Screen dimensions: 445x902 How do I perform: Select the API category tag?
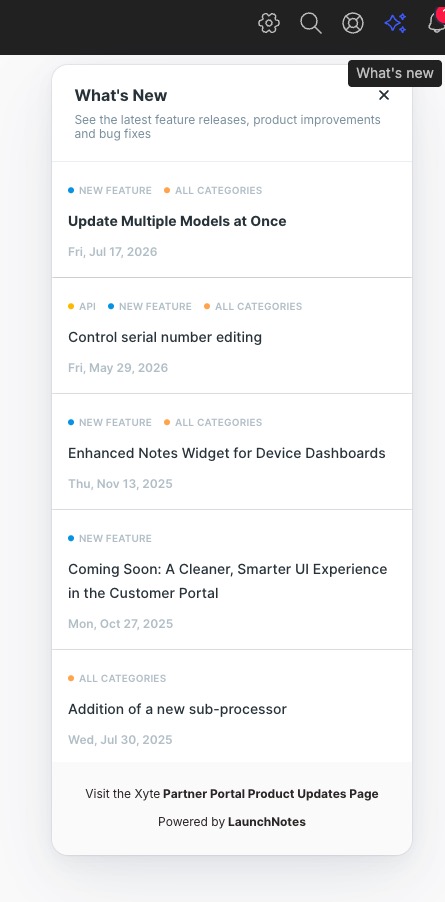point(82,307)
